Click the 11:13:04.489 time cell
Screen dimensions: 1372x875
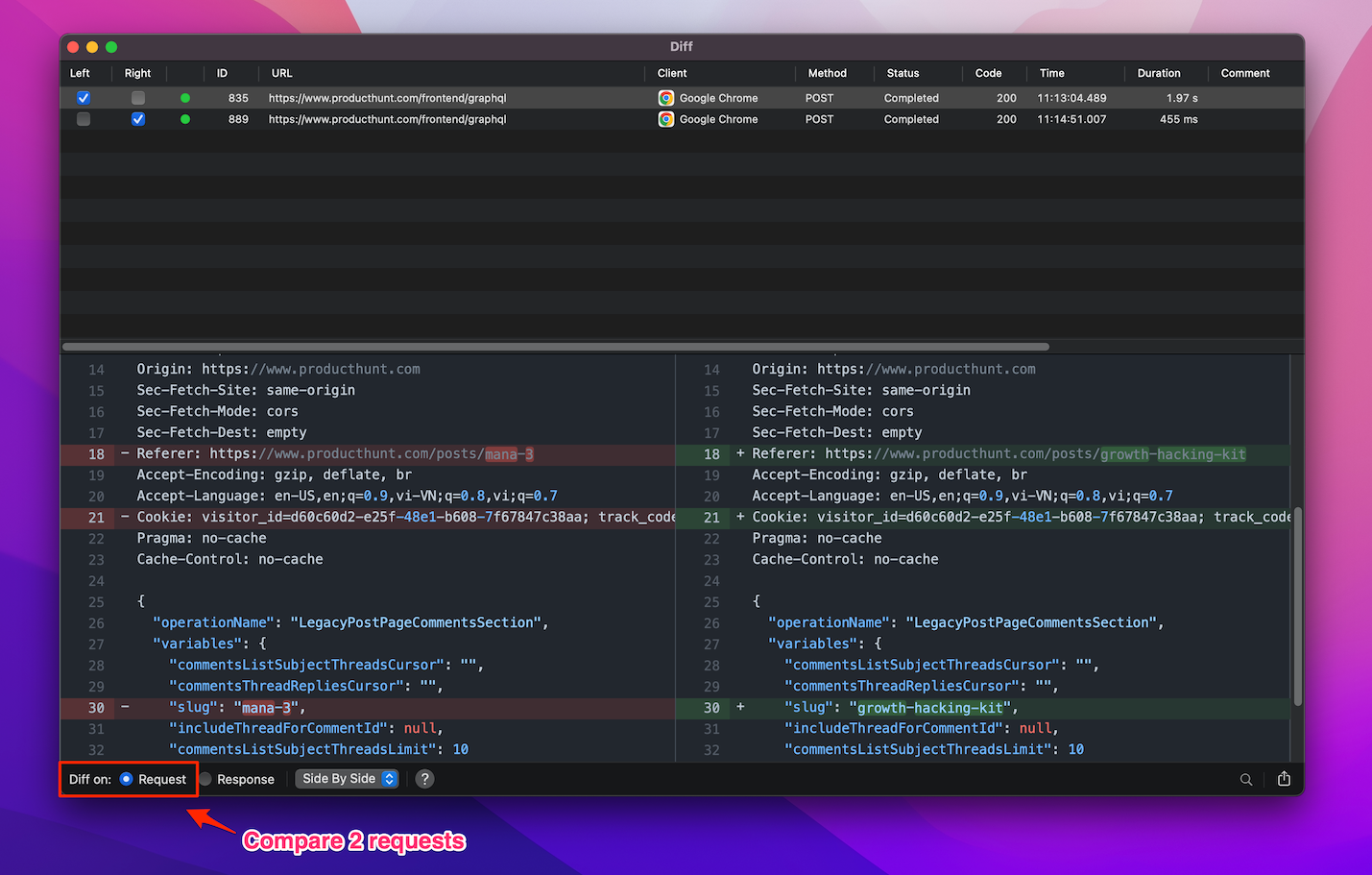(x=1071, y=98)
